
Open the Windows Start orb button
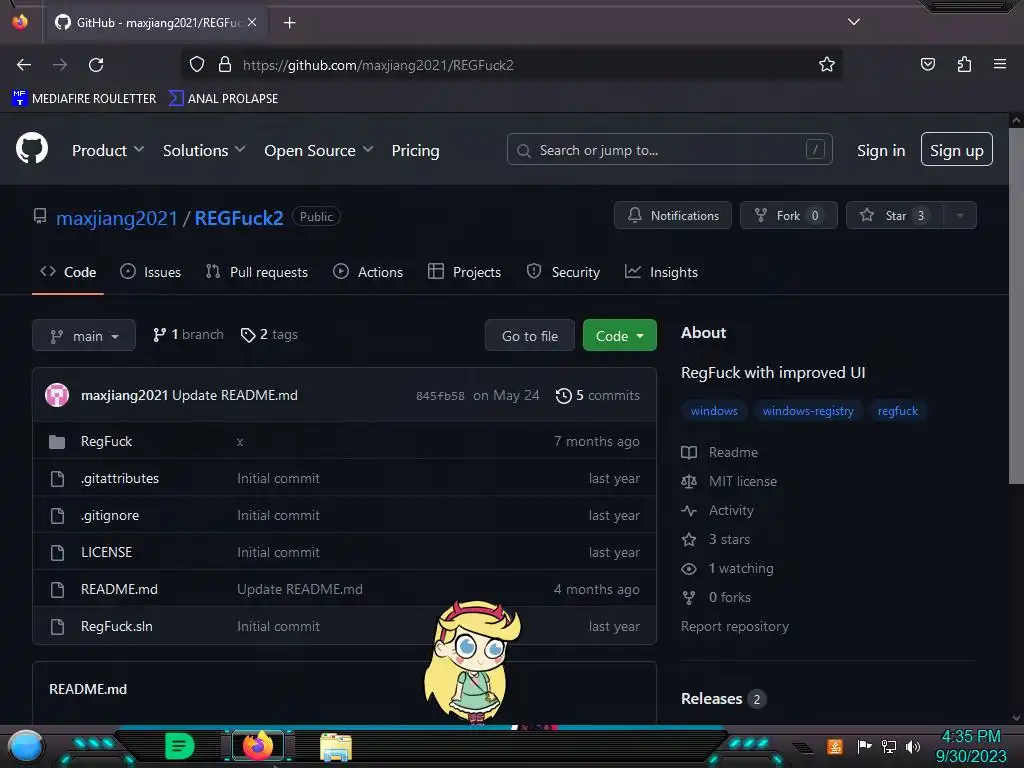[26, 746]
